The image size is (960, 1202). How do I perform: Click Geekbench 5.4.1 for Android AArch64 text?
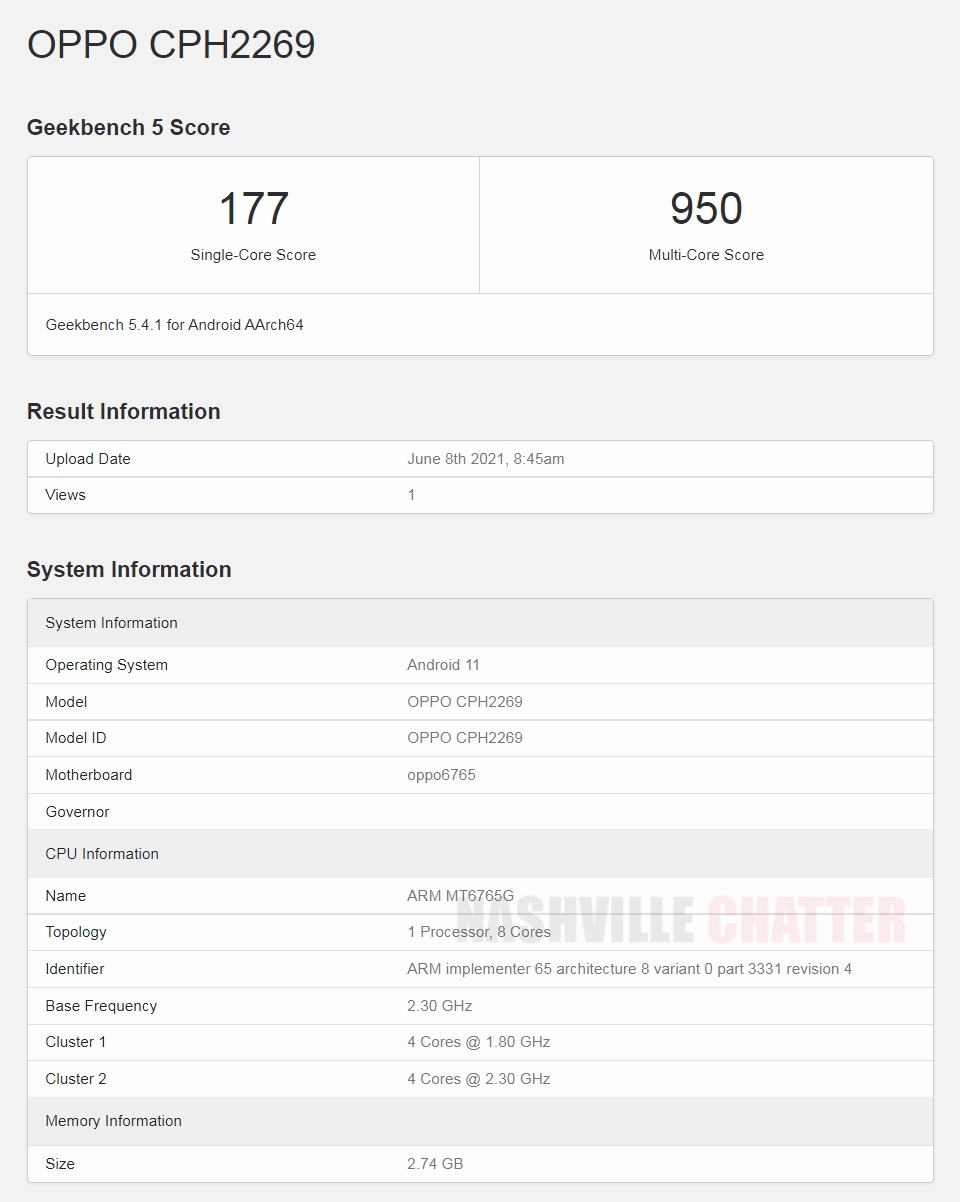[x=175, y=325]
